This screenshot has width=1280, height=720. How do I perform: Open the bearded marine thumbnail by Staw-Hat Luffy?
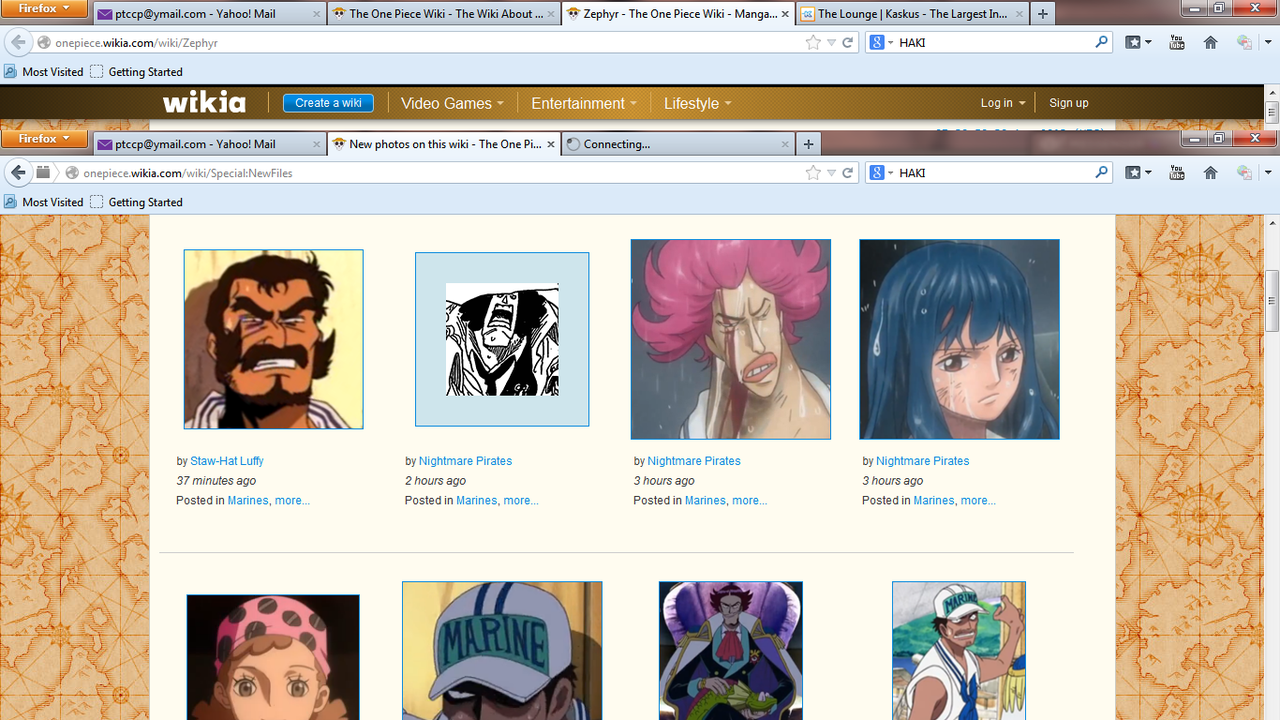(x=273, y=339)
